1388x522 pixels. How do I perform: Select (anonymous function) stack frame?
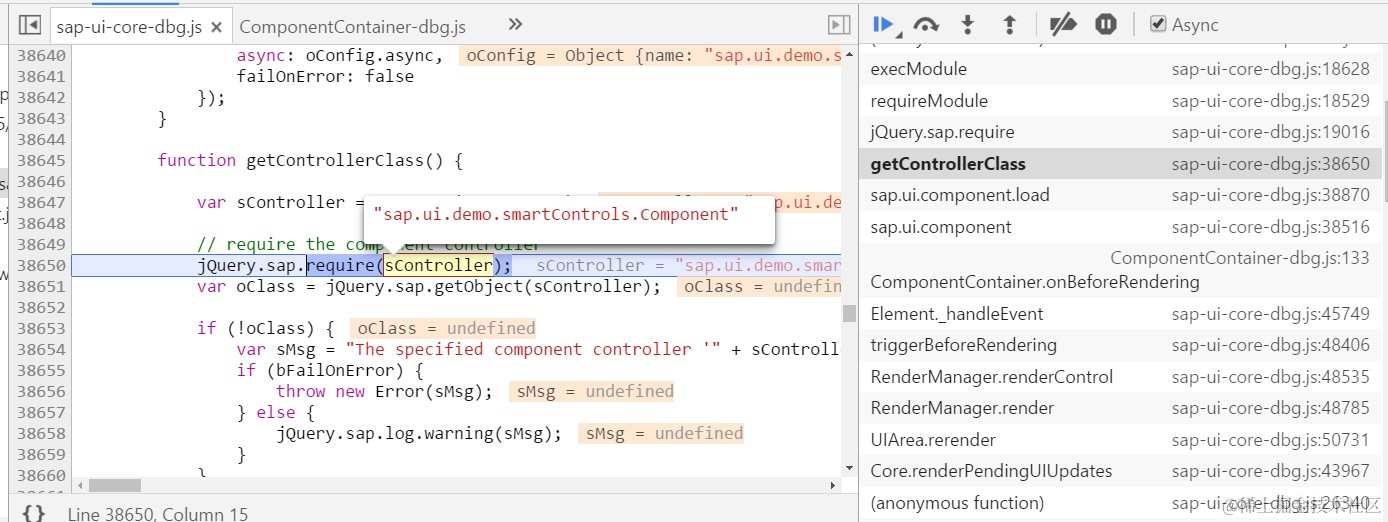[1120, 503]
